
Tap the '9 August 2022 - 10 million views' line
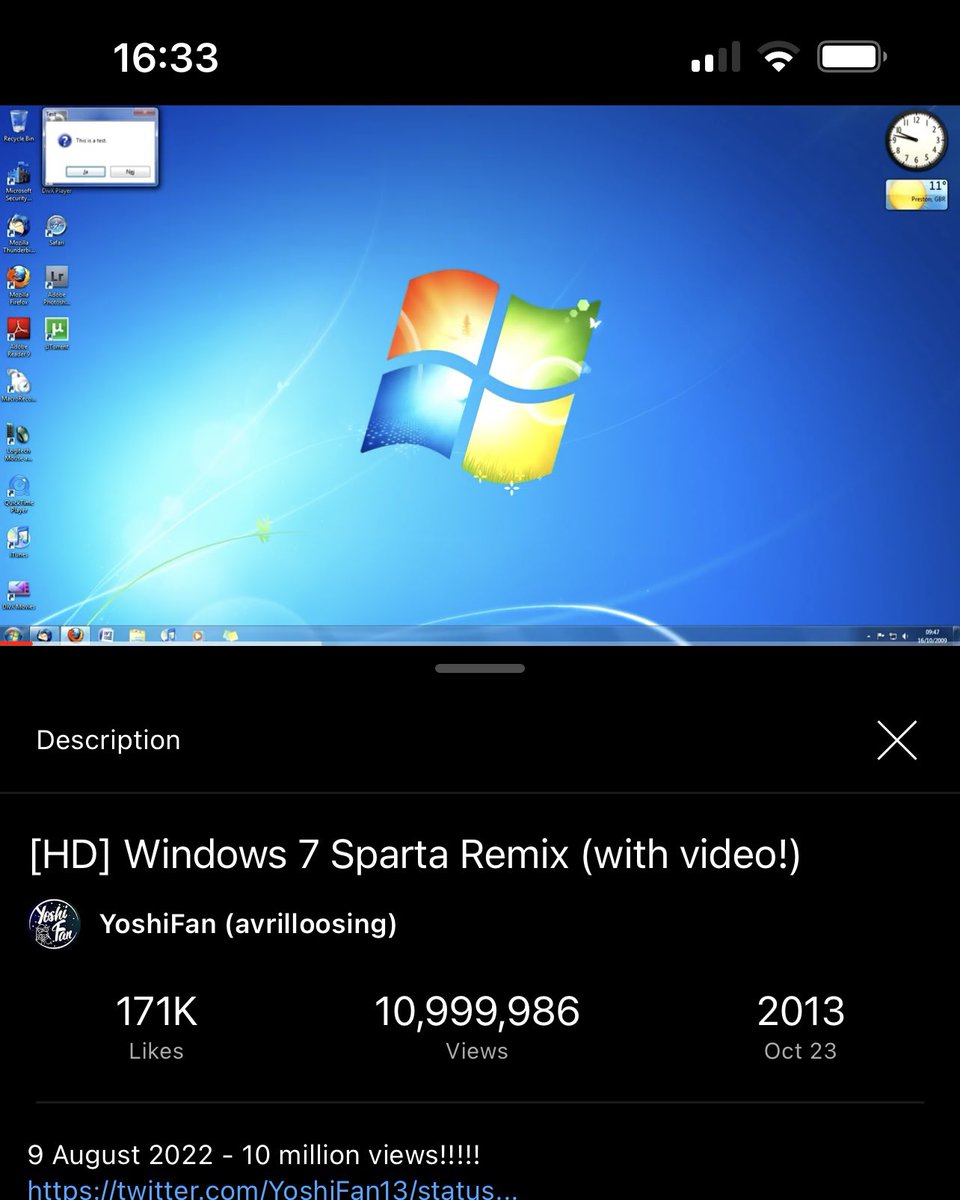coord(254,1155)
